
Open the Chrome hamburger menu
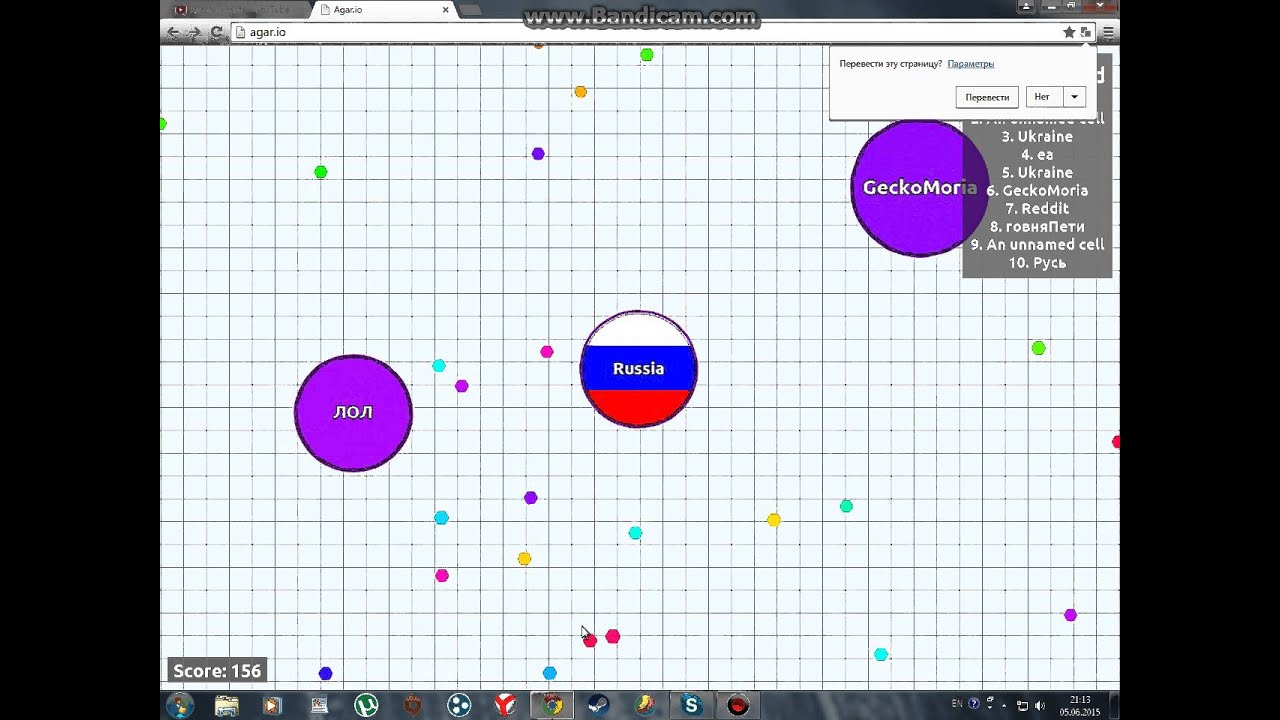pyautogui.click(x=1108, y=32)
